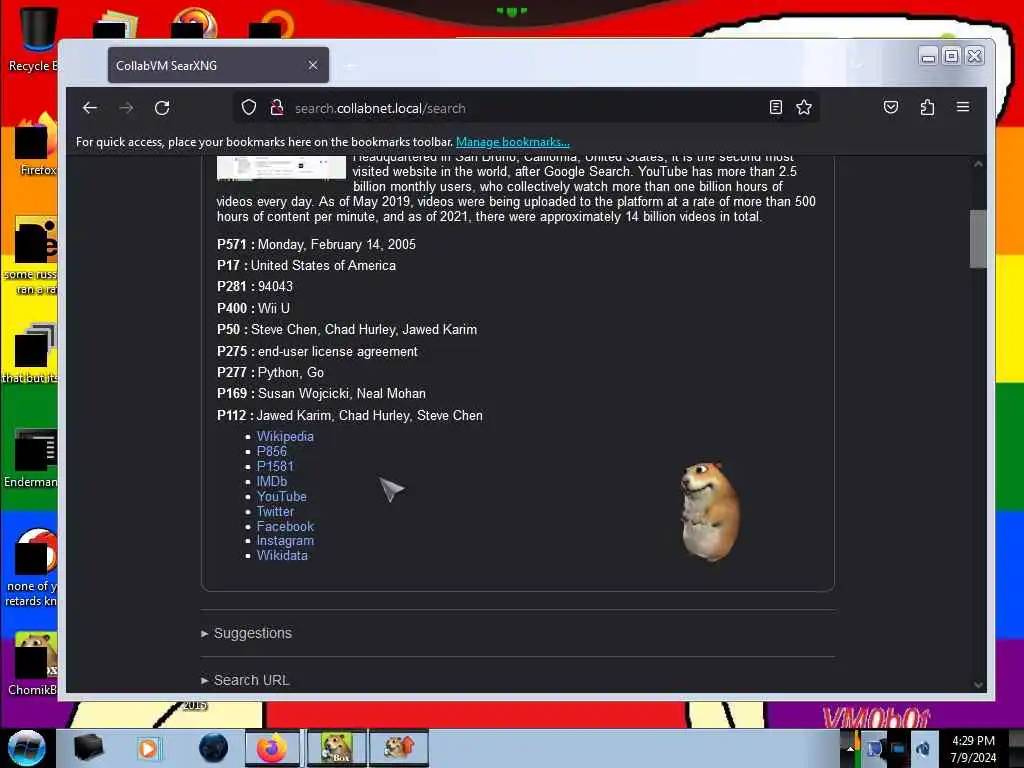Open the Wikipedia link

pyautogui.click(x=285, y=436)
